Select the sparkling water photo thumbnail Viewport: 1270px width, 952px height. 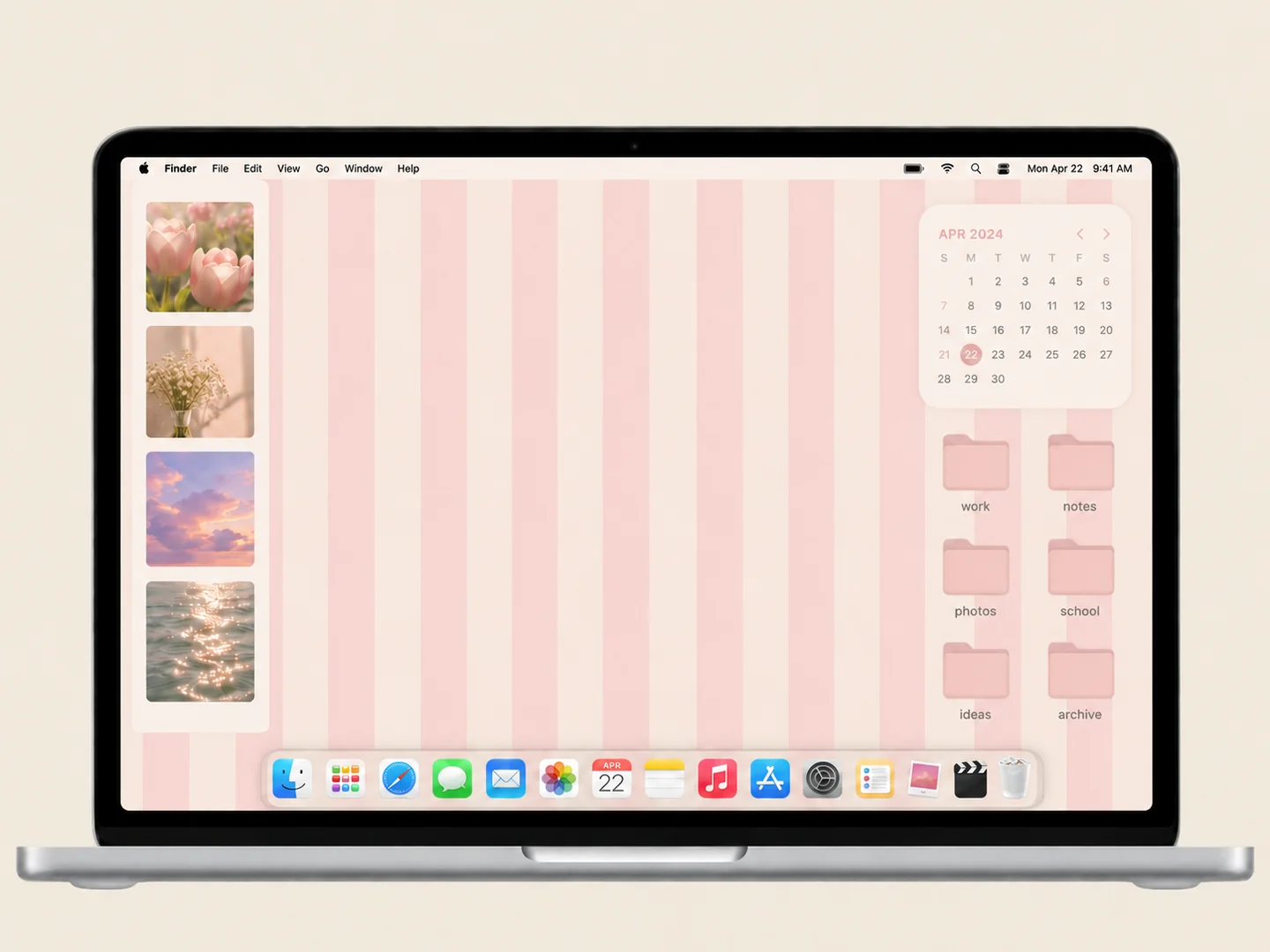[x=200, y=642]
